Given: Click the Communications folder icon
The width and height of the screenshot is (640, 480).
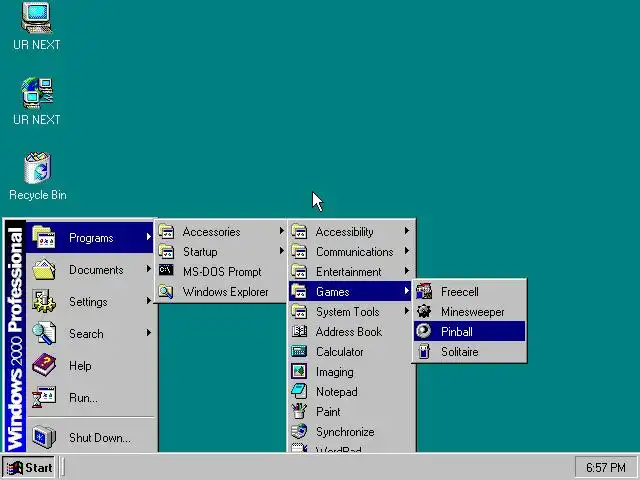Looking at the screenshot, I should tap(299, 251).
